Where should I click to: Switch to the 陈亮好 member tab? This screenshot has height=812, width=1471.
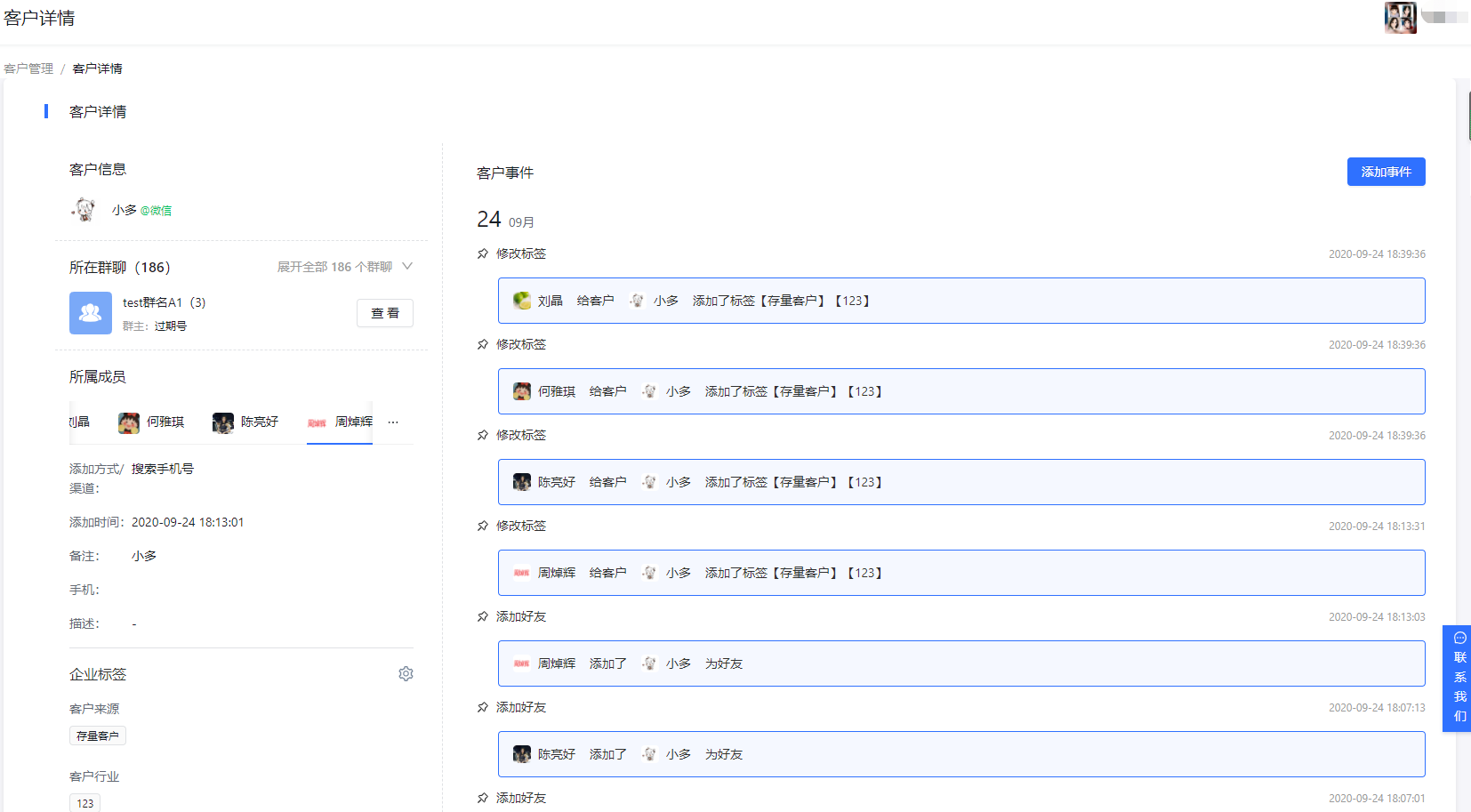(x=246, y=422)
